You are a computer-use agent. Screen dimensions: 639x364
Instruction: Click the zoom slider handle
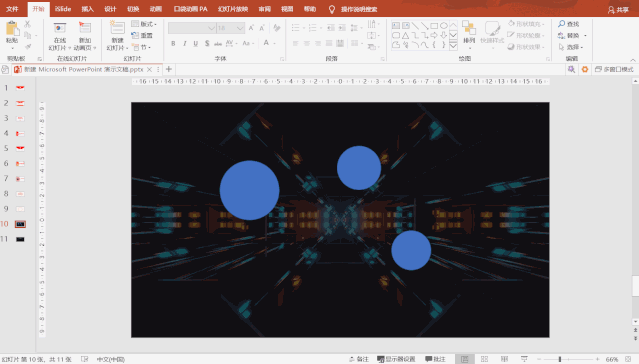point(560,359)
